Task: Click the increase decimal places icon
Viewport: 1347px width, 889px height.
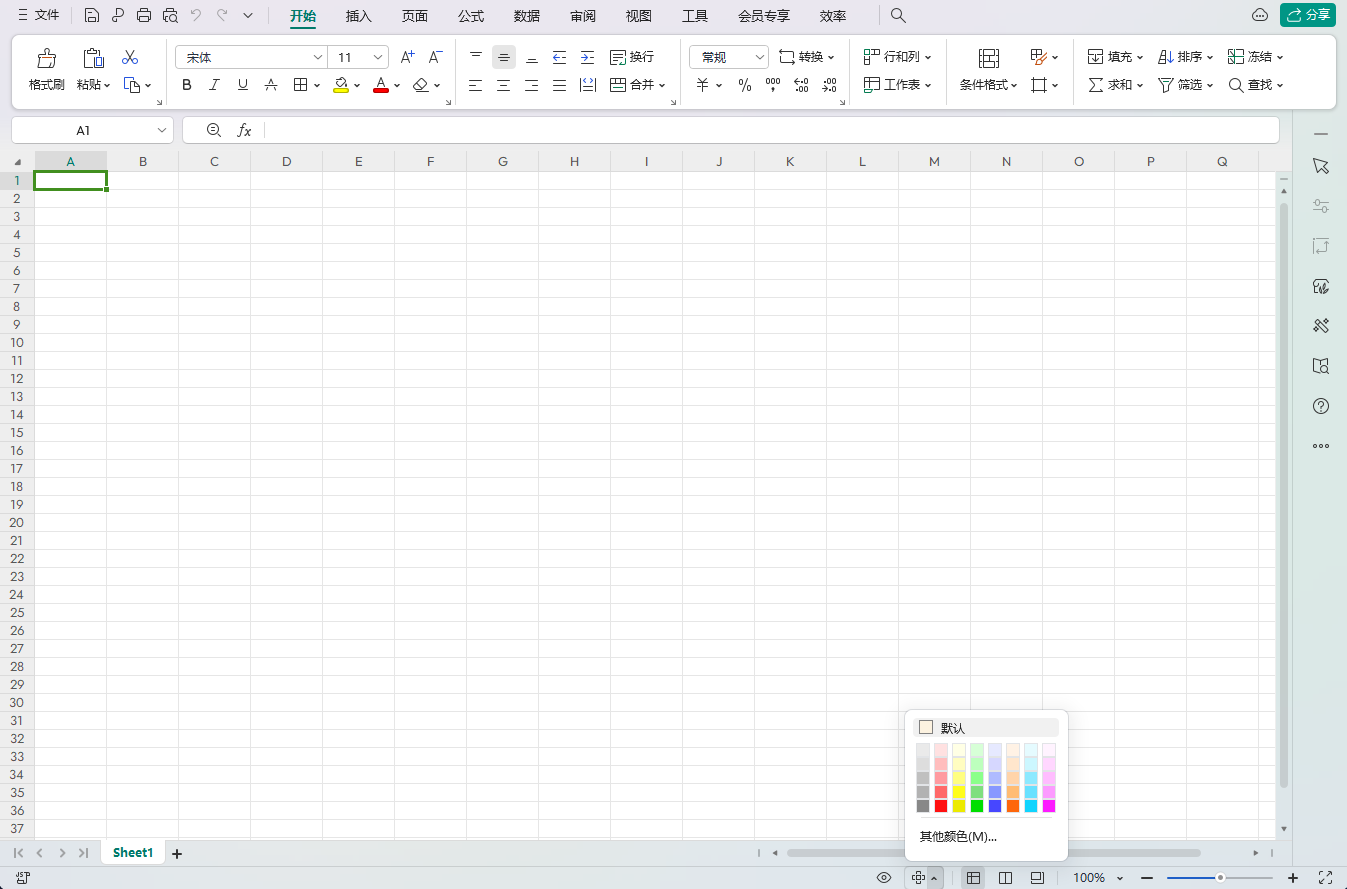Action: pos(801,85)
